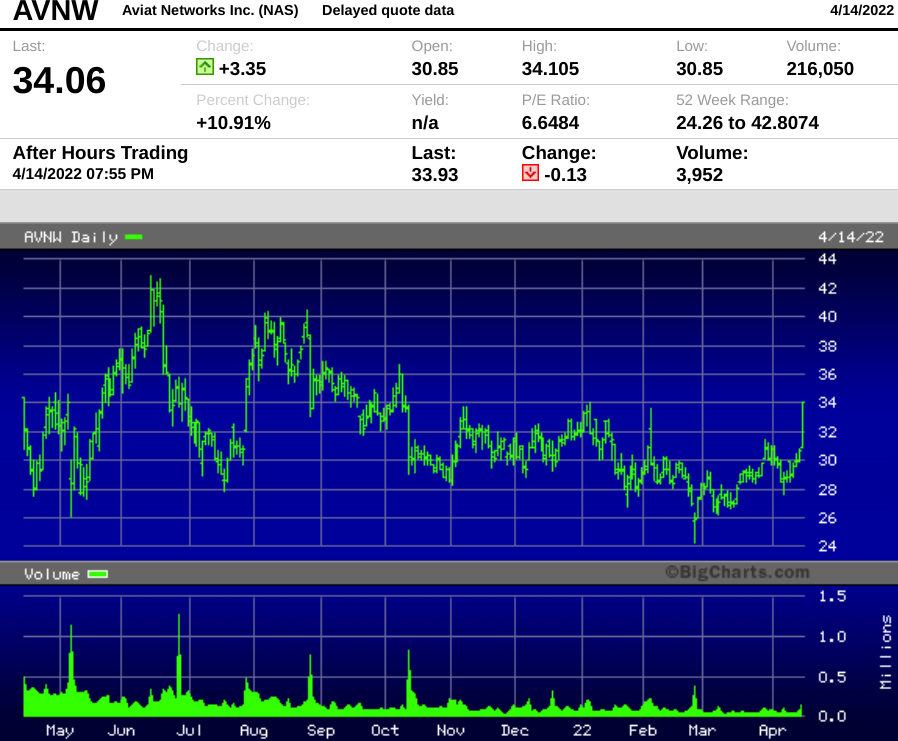Viewport: 898px width, 741px height.
Task: Click the Jun label on time axis
Action: (x=121, y=730)
